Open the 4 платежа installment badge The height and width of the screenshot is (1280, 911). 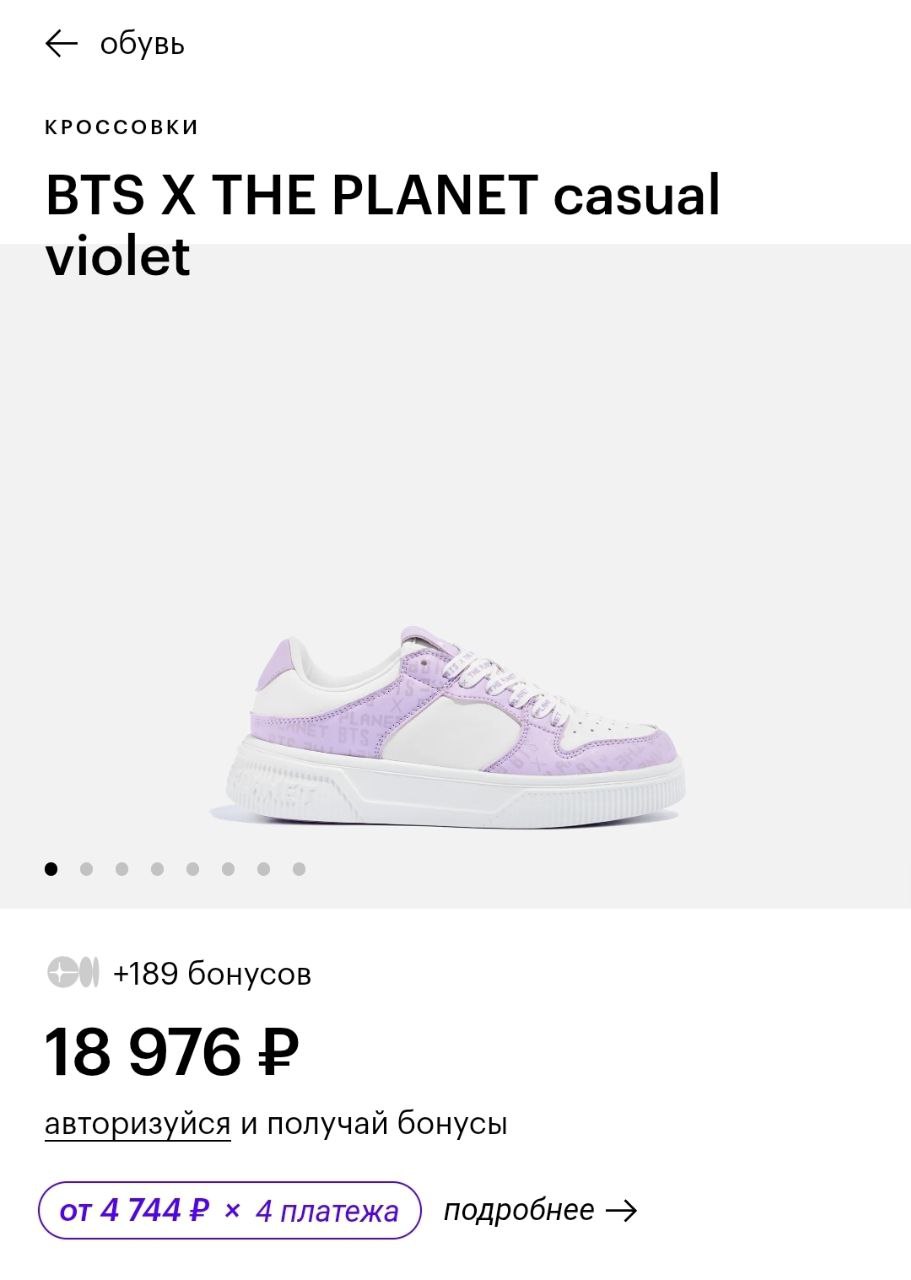click(230, 1211)
